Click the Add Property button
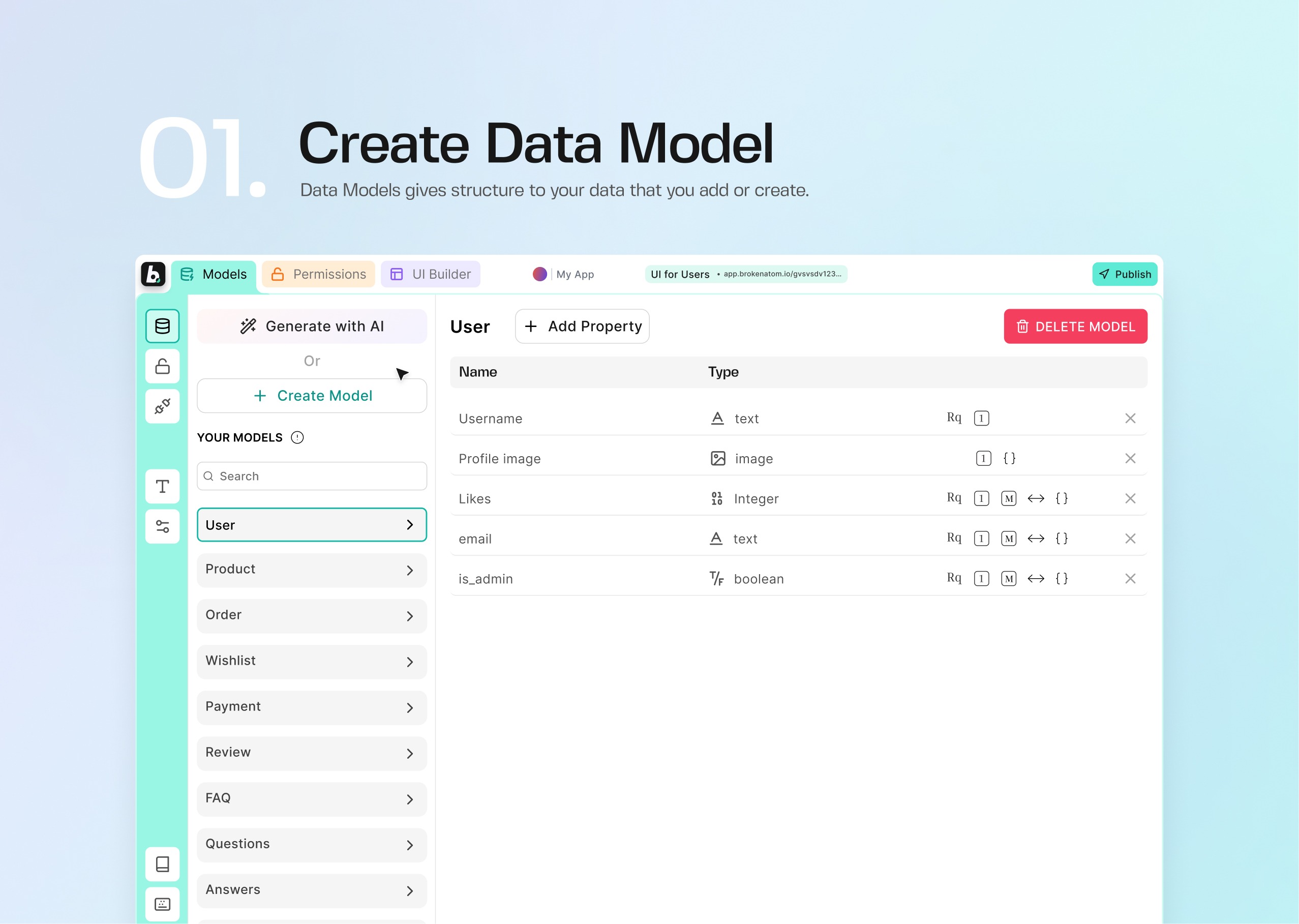This screenshot has width=1299, height=924. coord(582,326)
